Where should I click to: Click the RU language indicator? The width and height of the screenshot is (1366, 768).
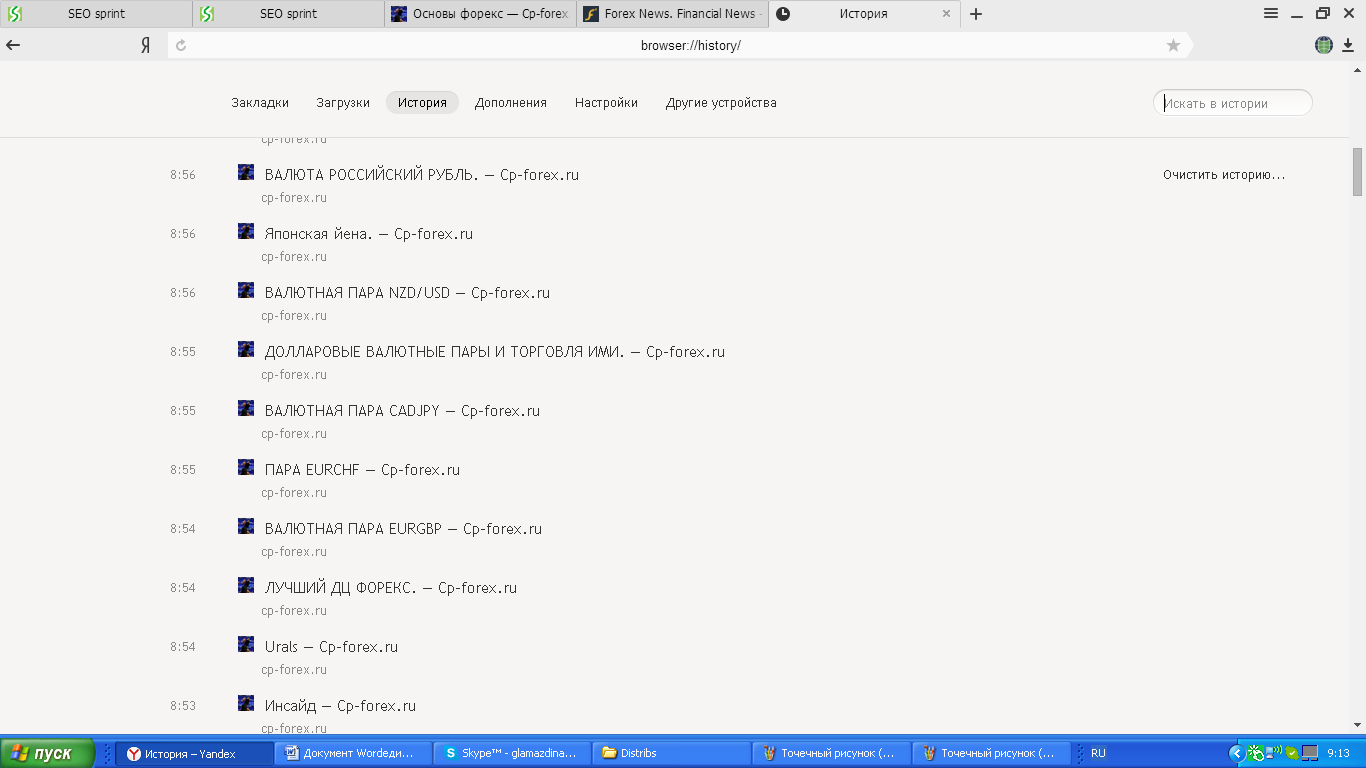click(x=1098, y=753)
